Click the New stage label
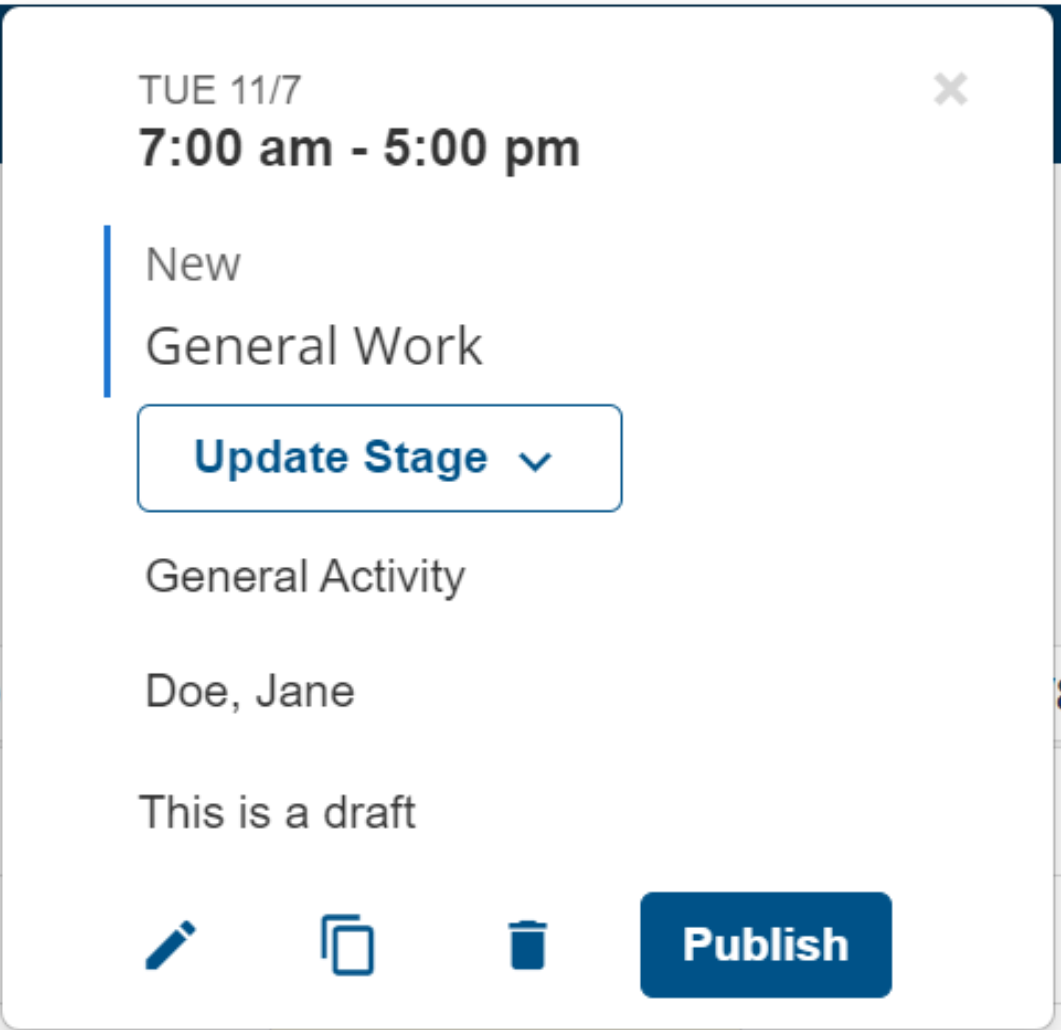 point(193,265)
